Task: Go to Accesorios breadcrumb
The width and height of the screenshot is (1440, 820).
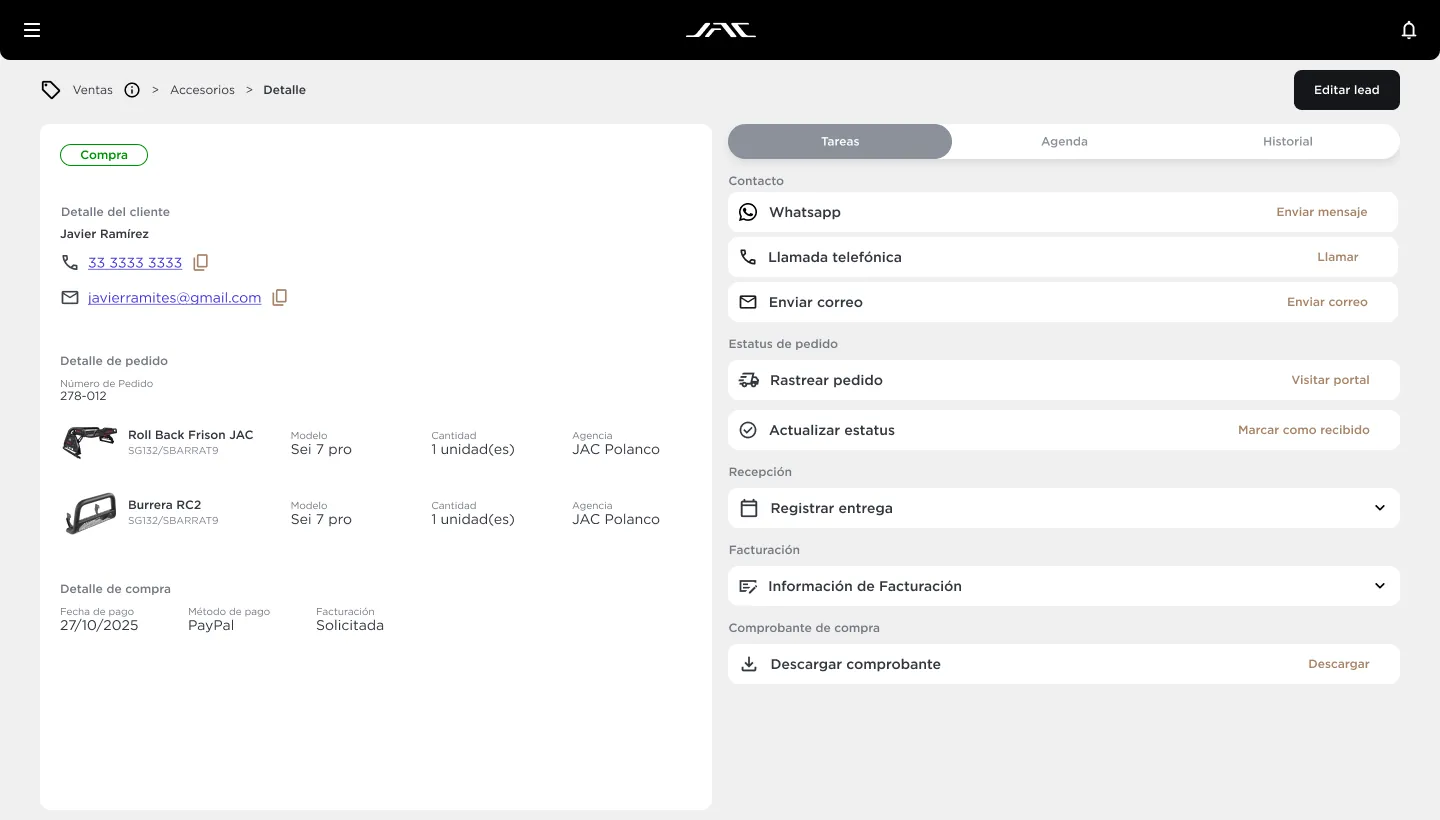Action: point(202,90)
